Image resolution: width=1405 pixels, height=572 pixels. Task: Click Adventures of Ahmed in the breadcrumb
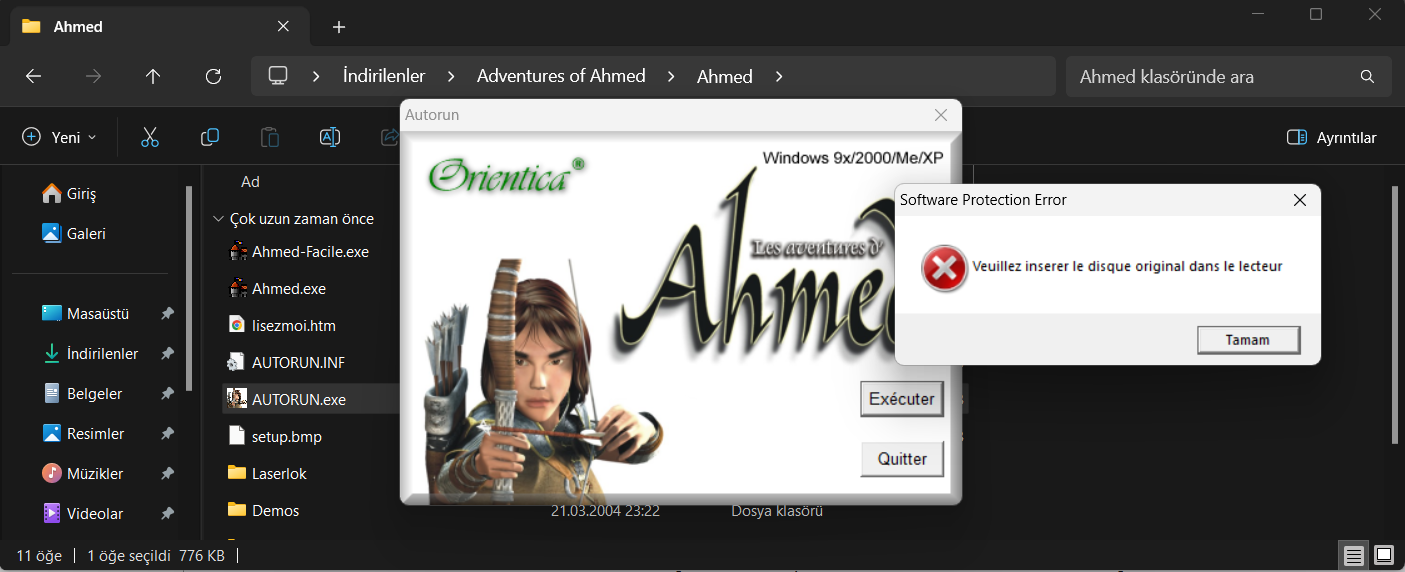561,76
